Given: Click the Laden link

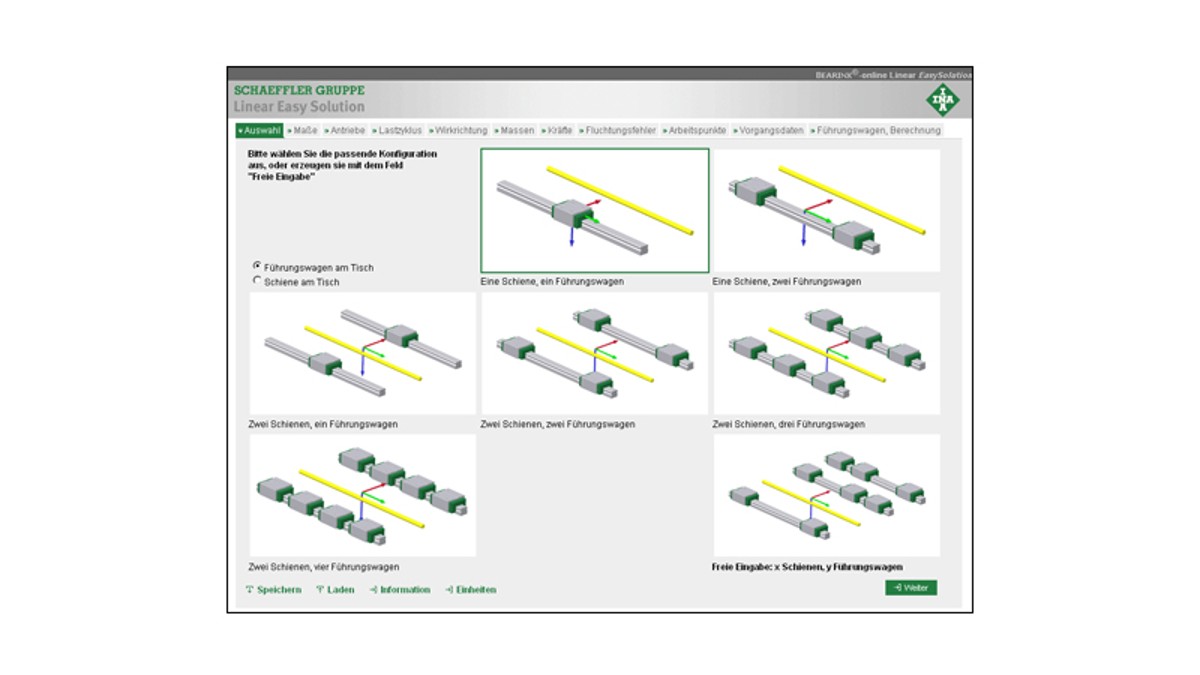Looking at the screenshot, I should point(339,590).
